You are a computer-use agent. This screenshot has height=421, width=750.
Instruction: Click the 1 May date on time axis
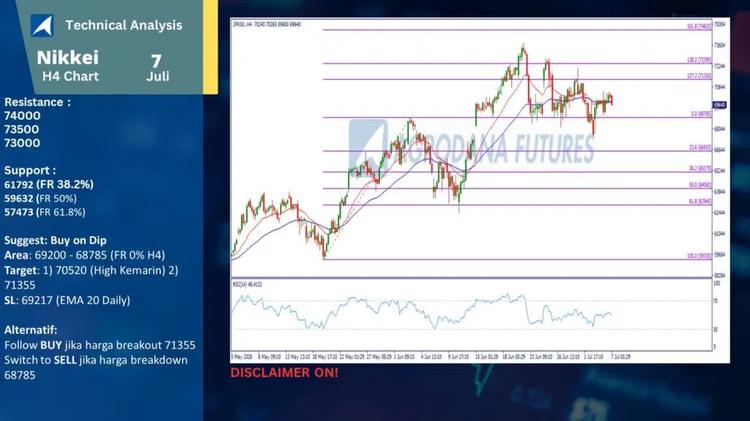pyautogui.click(x=242, y=357)
